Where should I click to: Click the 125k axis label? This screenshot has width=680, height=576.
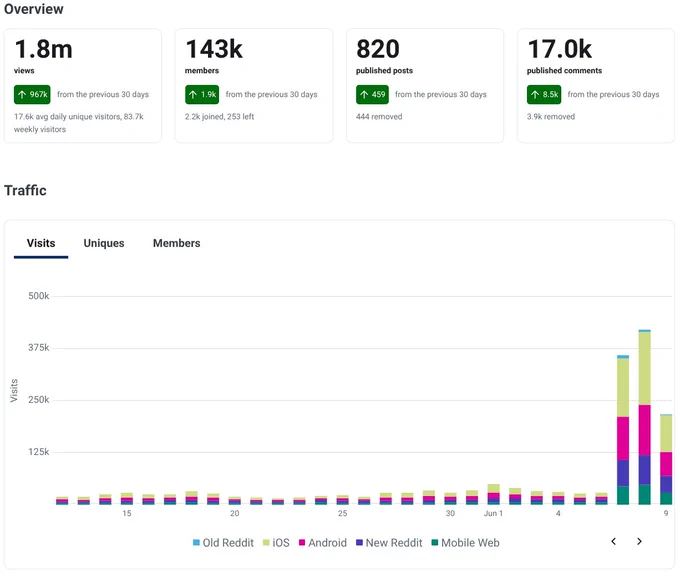click(x=39, y=452)
